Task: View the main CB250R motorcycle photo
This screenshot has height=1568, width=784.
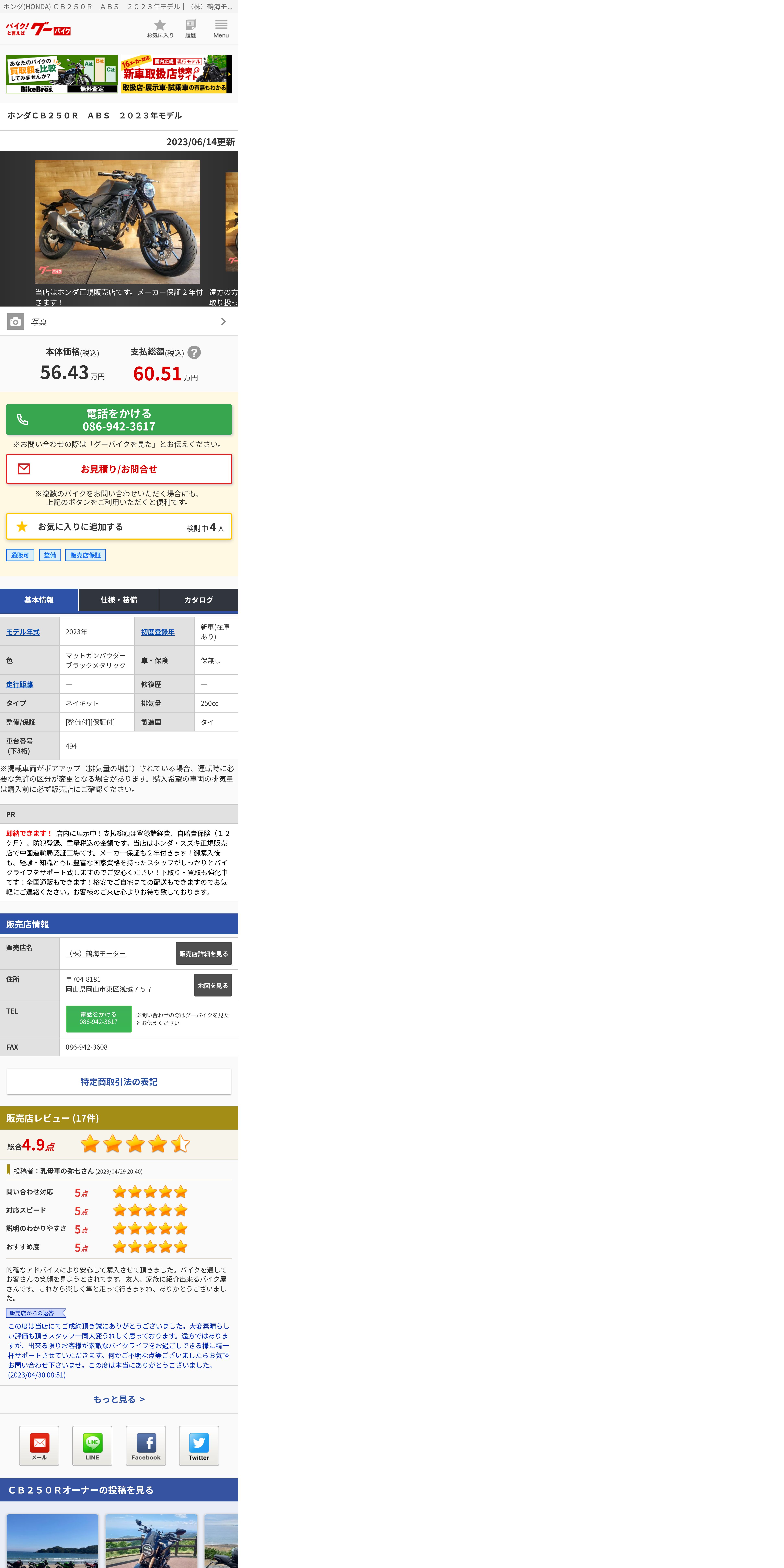Action: pos(117,222)
